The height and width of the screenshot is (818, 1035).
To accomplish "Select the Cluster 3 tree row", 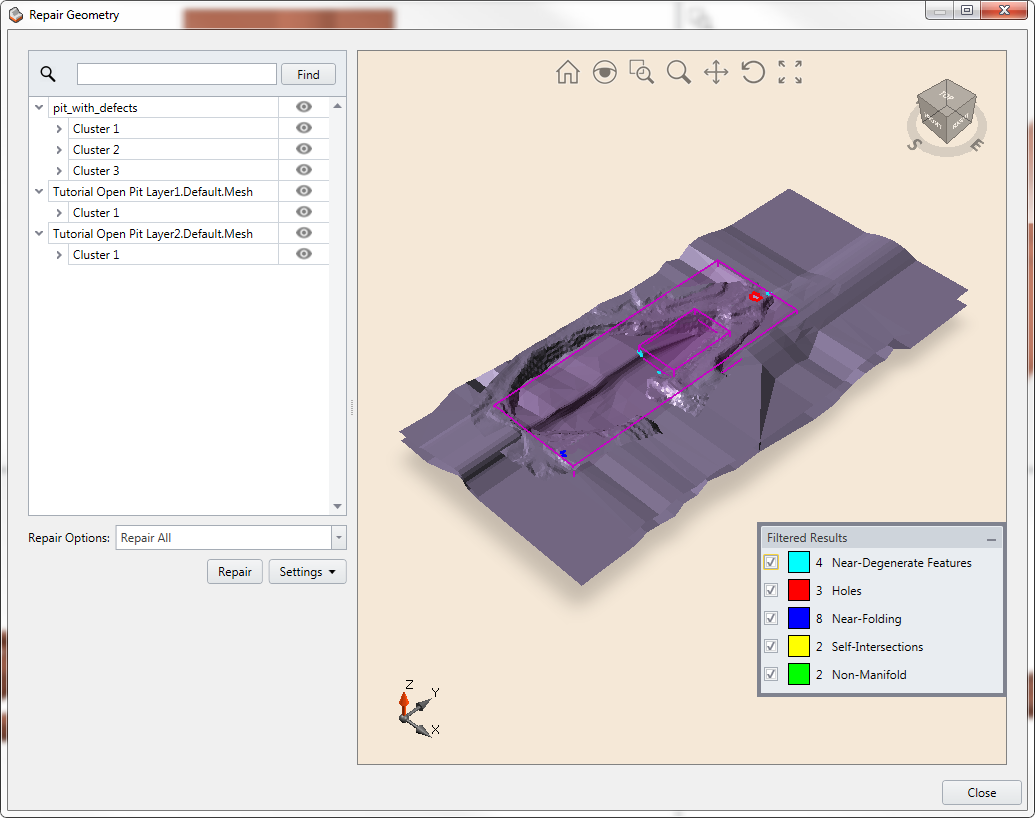I will 173,171.
